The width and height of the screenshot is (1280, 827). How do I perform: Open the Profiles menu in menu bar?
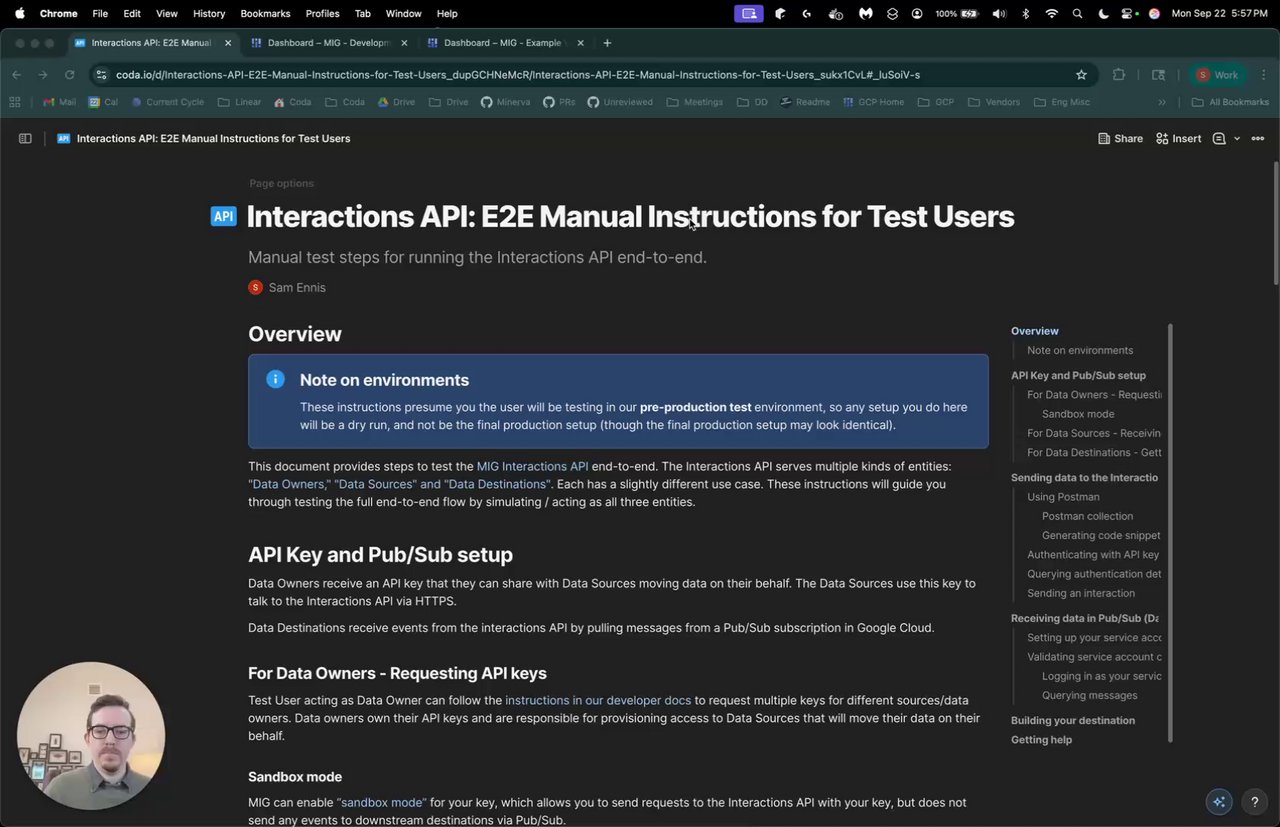[322, 14]
